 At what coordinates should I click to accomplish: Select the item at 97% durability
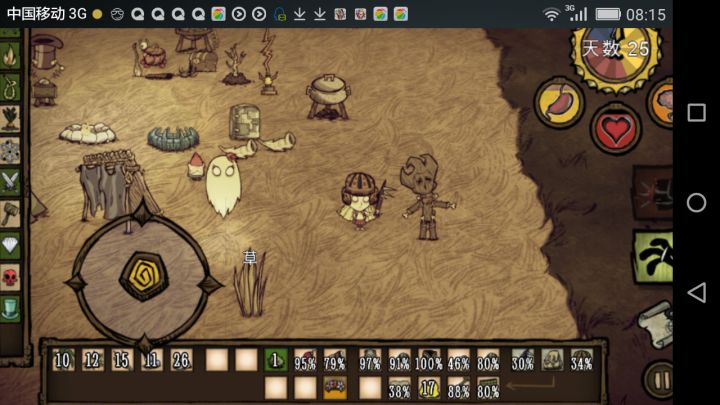coord(370,360)
